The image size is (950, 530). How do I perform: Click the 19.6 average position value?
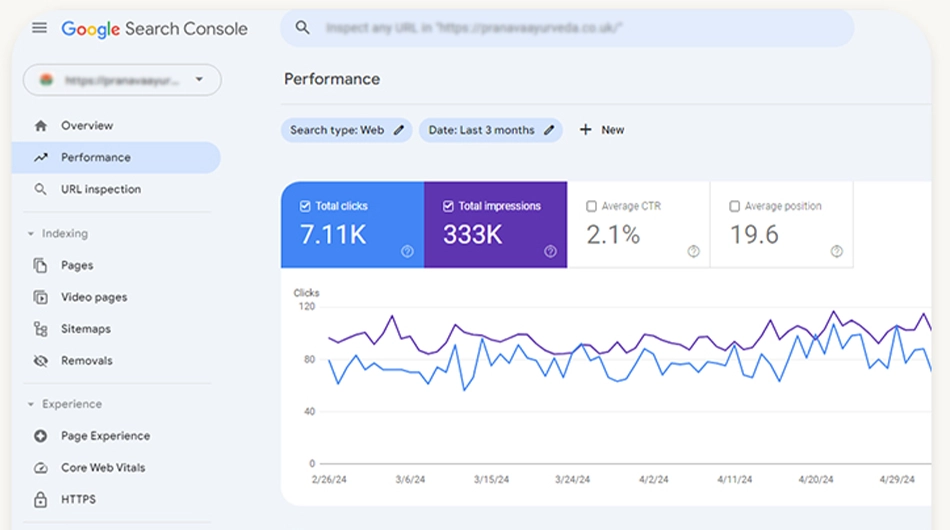click(754, 235)
